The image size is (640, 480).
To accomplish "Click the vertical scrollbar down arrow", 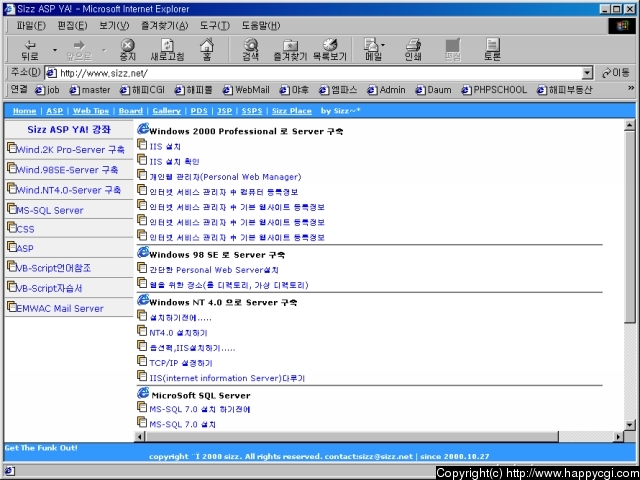I will [x=629, y=425].
